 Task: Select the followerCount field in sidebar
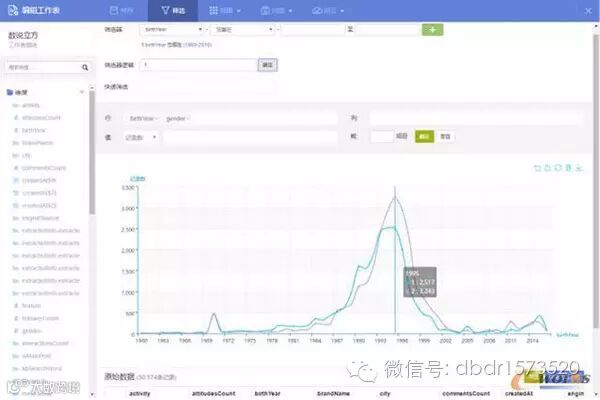[40, 318]
